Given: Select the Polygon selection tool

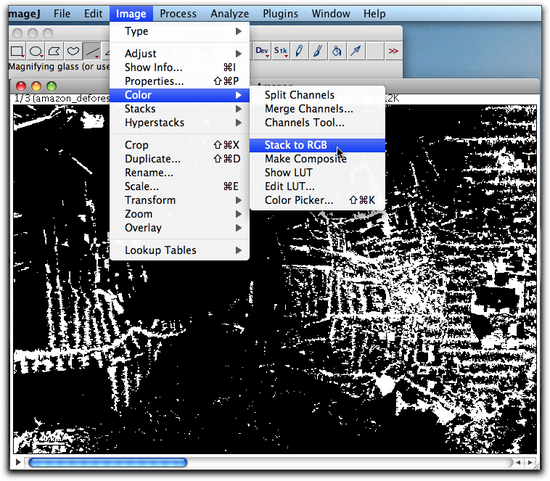Looking at the screenshot, I should [x=54, y=51].
